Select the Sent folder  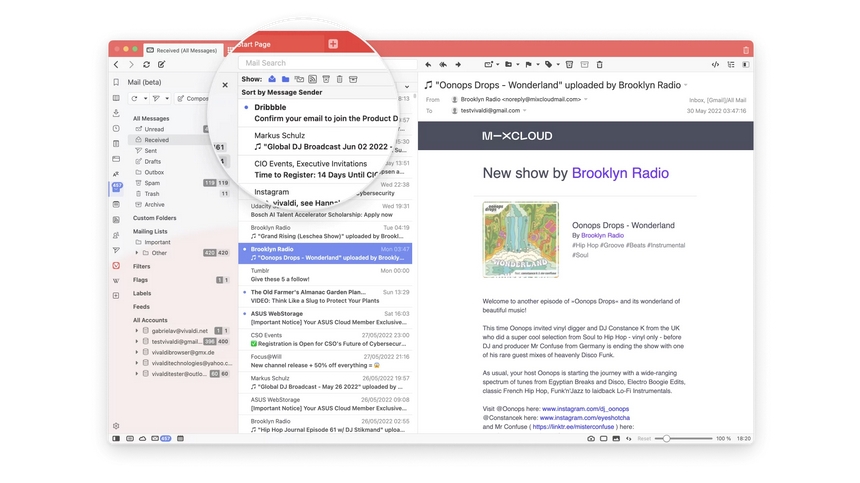151,151
